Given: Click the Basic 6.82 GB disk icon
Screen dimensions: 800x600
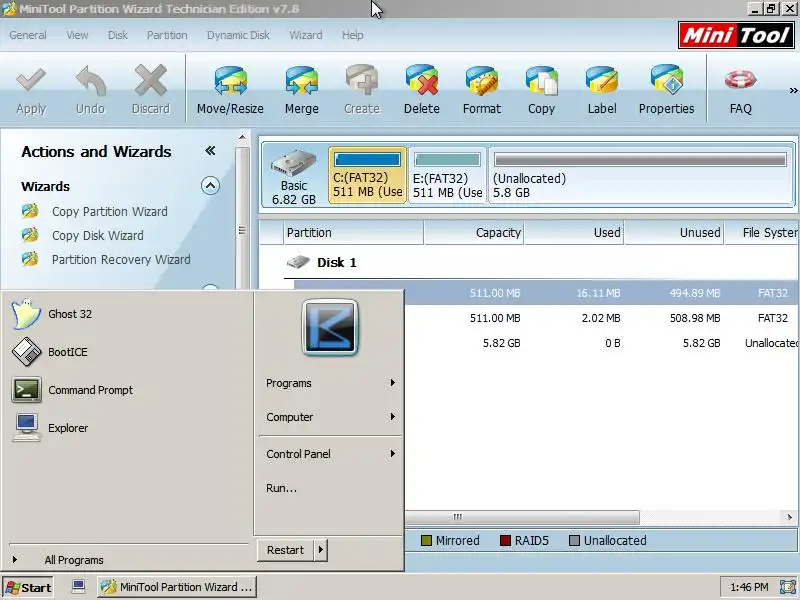Looking at the screenshot, I should (x=293, y=163).
